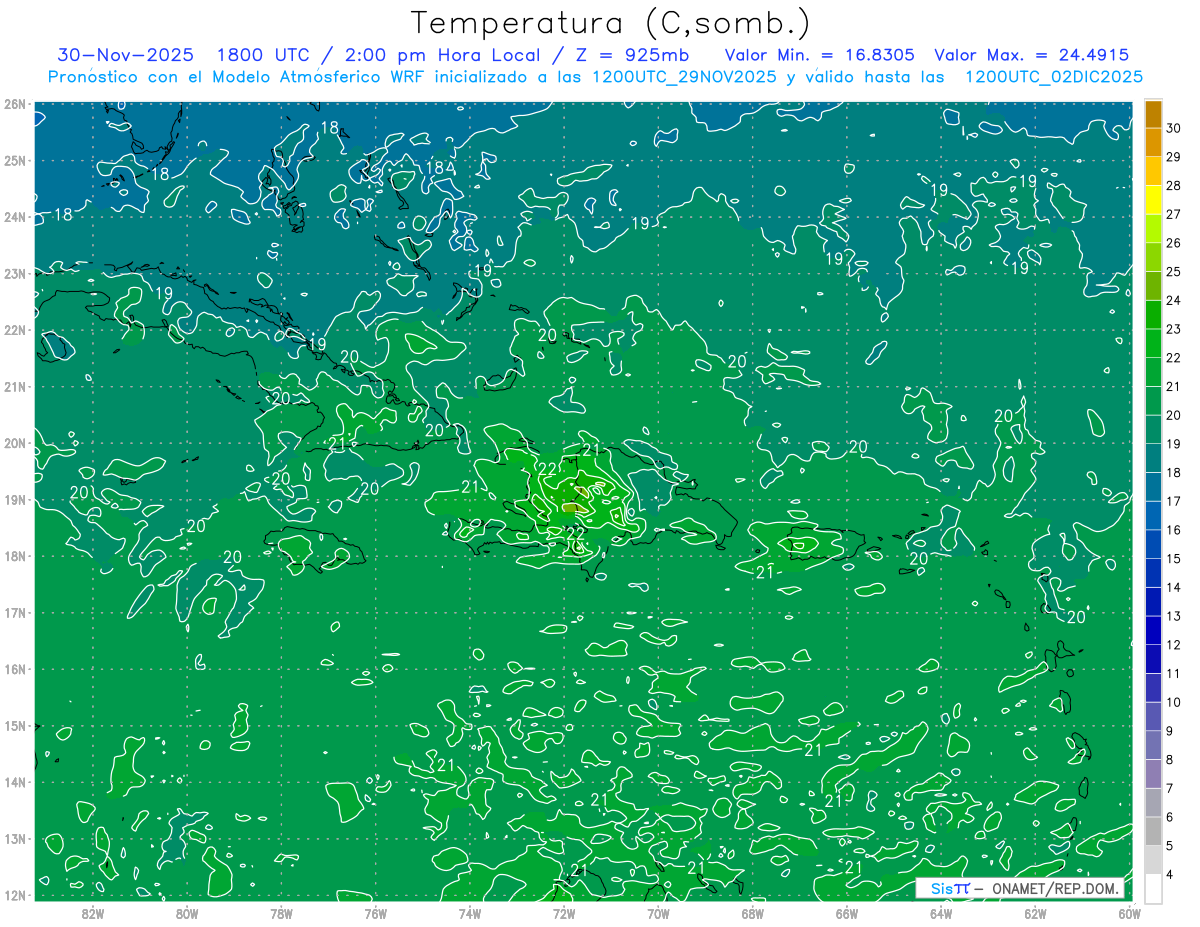The width and height of the screenshot is (1200, 927).
Task: Click the 'Sisπ' logo in credit box
Action: click(x=949, y=888)
